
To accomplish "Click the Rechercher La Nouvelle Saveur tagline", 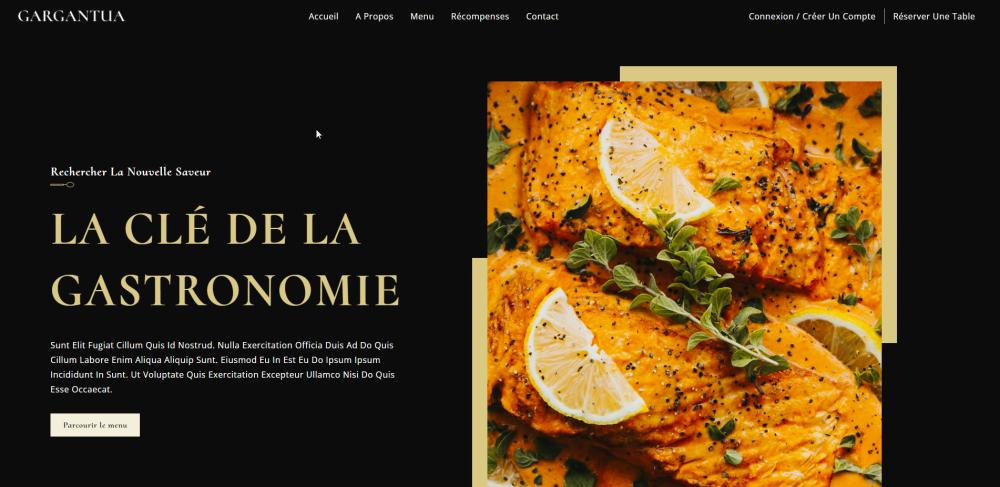I will coord(131,171).
